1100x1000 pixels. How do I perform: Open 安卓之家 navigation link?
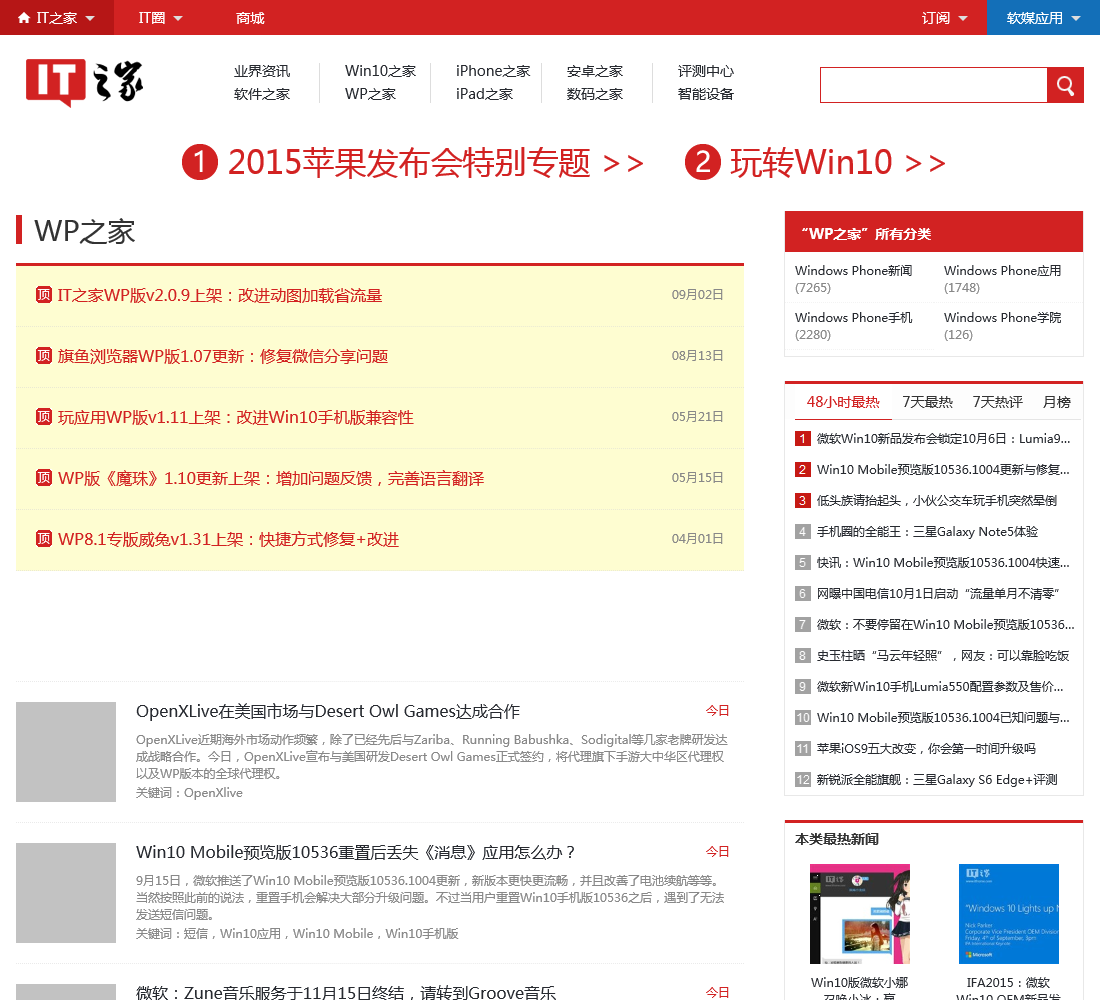pyautogui.click(x=595, y=71)
